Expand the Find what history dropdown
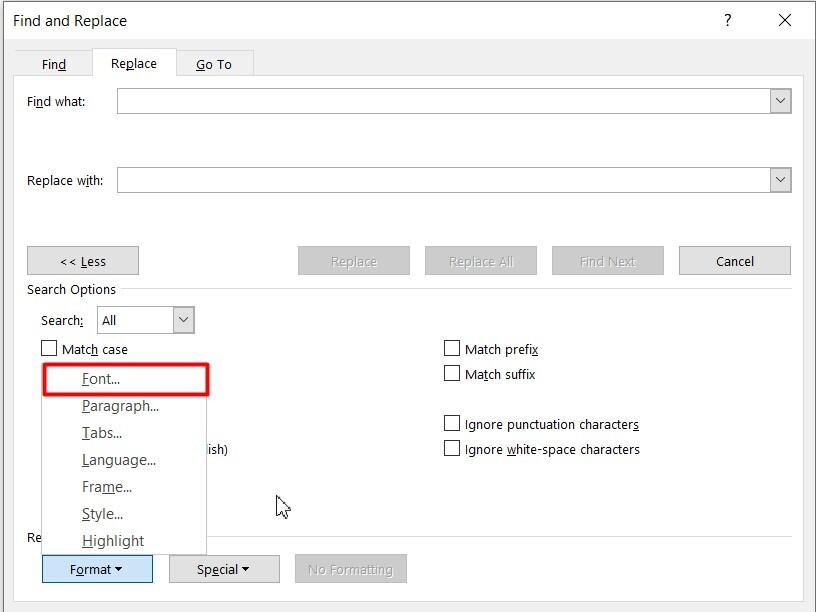The height and width of the screenshot is (612, 816). pyautogui.click(x=780, y=101)
